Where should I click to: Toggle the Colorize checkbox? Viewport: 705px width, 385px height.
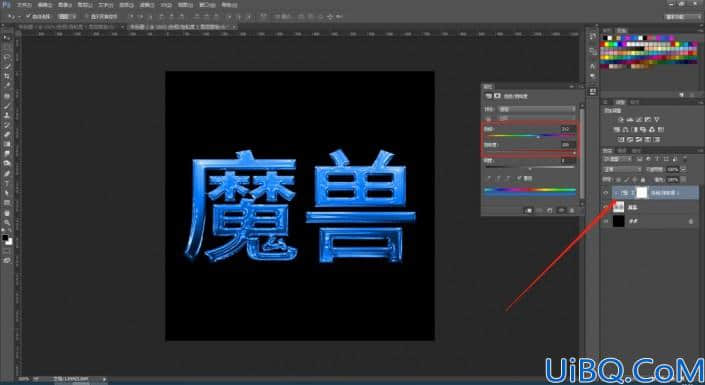519,179
